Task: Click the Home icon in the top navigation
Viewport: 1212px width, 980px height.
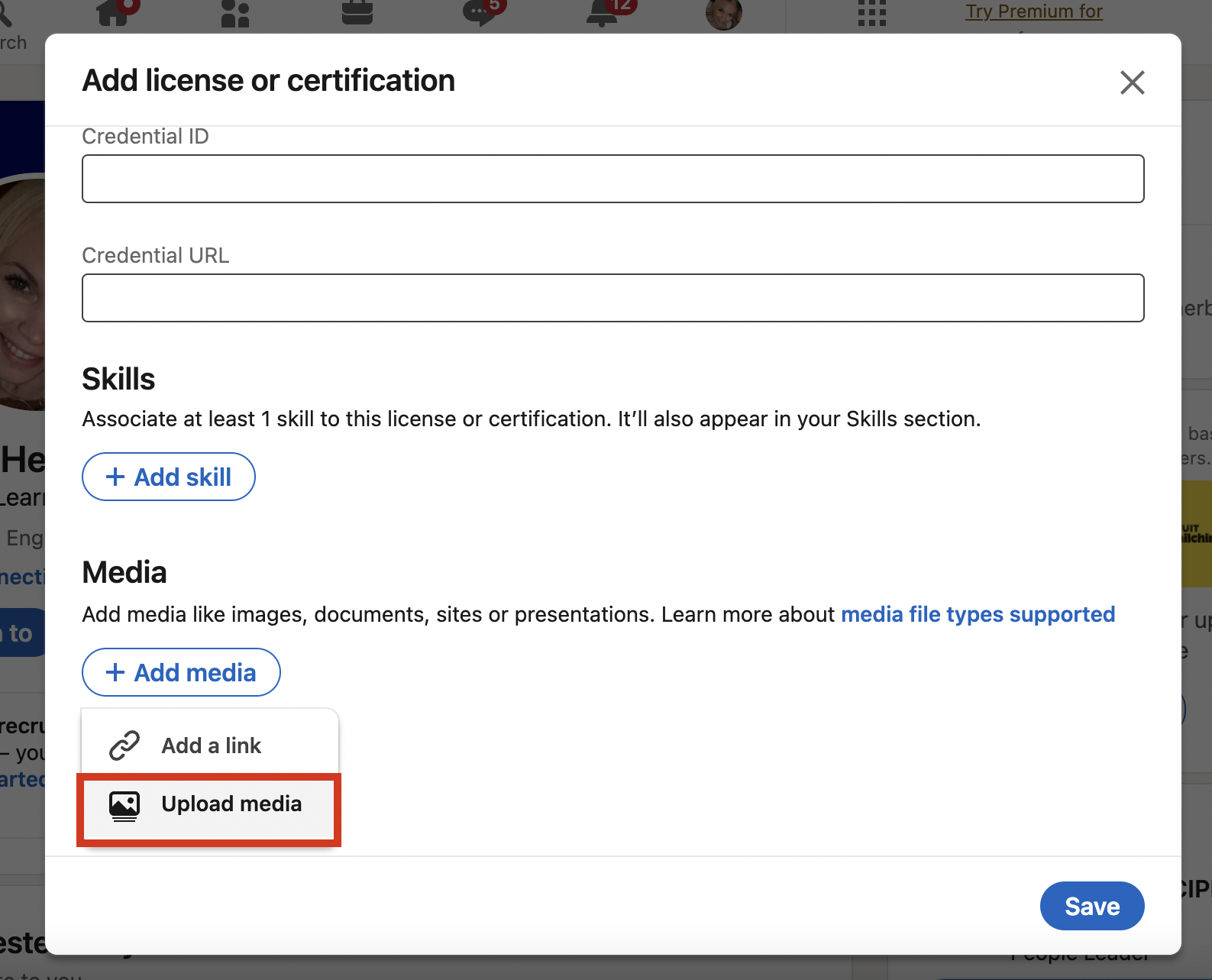Action: pos(113,13)
